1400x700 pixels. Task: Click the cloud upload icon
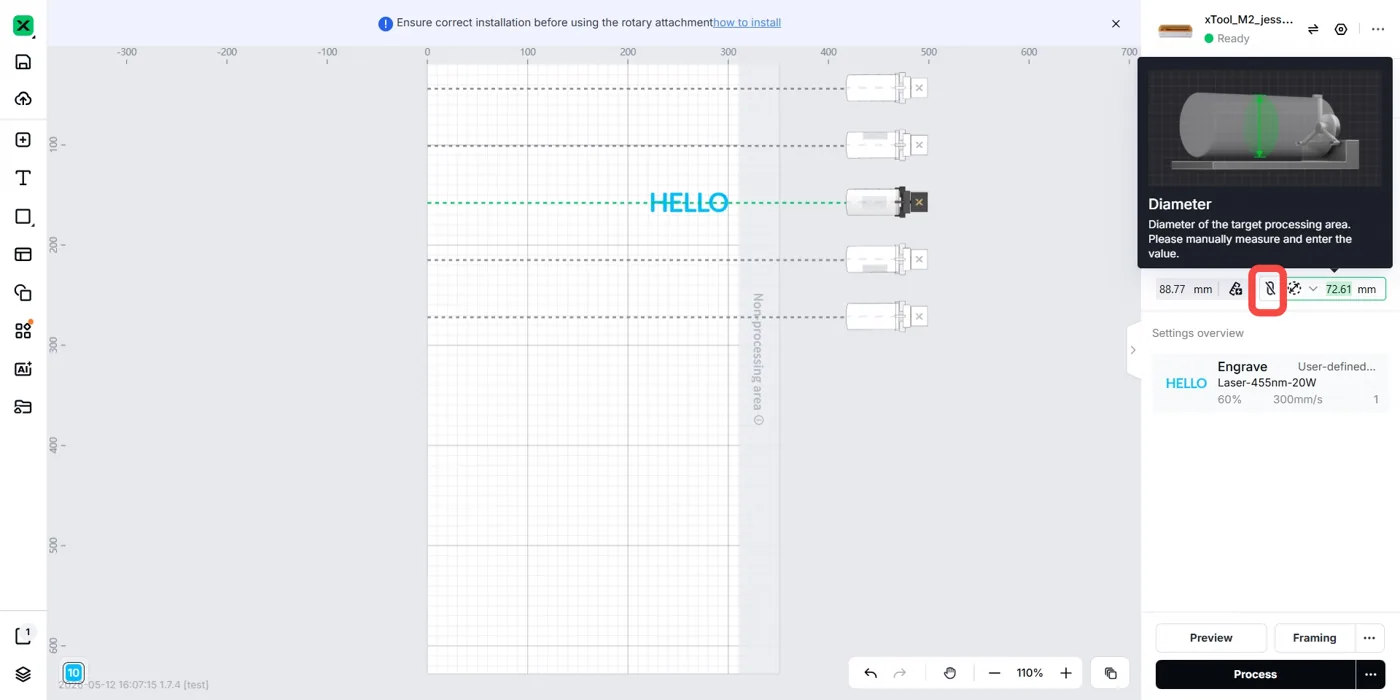coord(23,99)
